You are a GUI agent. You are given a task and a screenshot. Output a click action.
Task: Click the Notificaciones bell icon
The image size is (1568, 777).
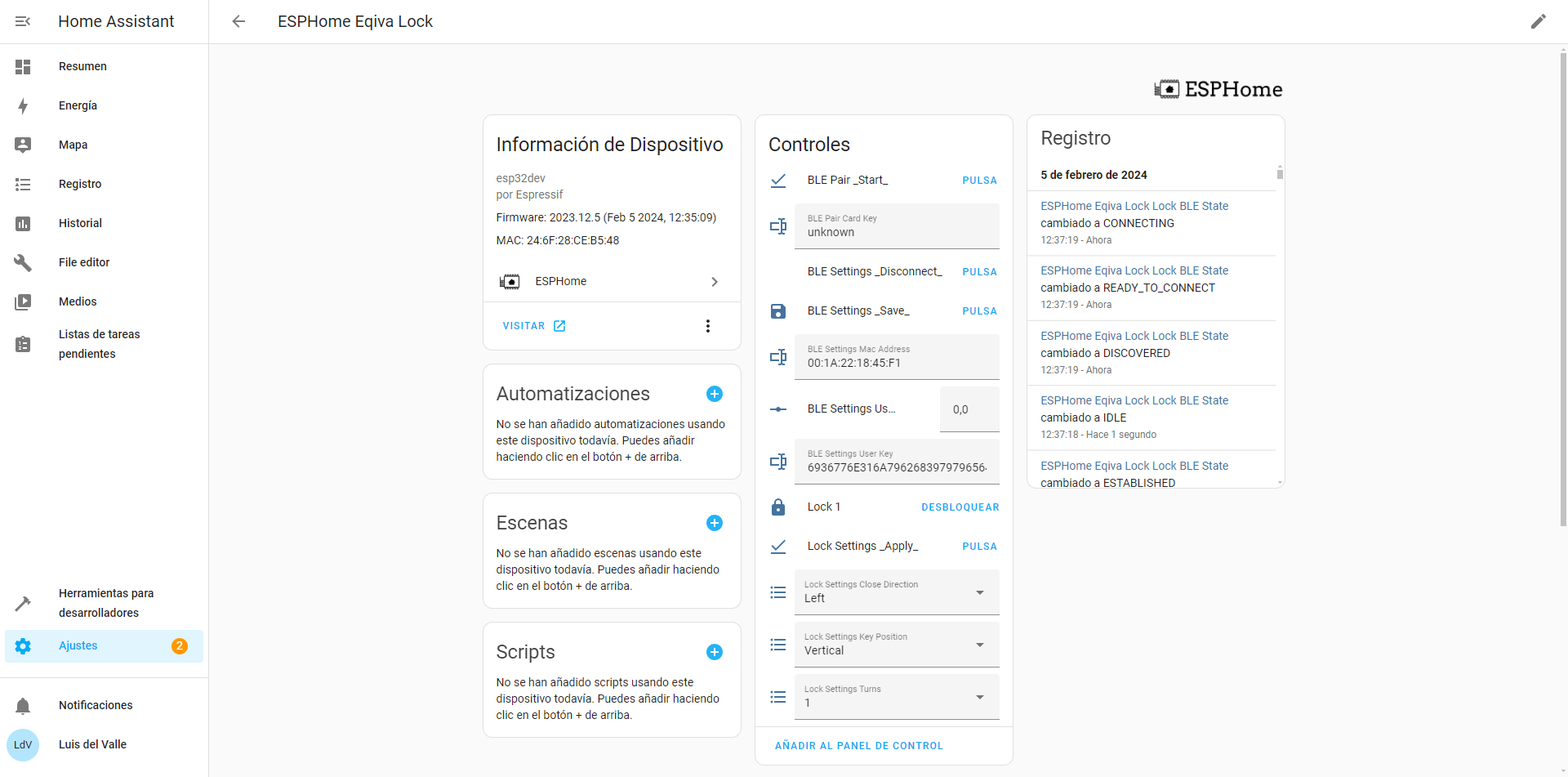coord(23,705)
